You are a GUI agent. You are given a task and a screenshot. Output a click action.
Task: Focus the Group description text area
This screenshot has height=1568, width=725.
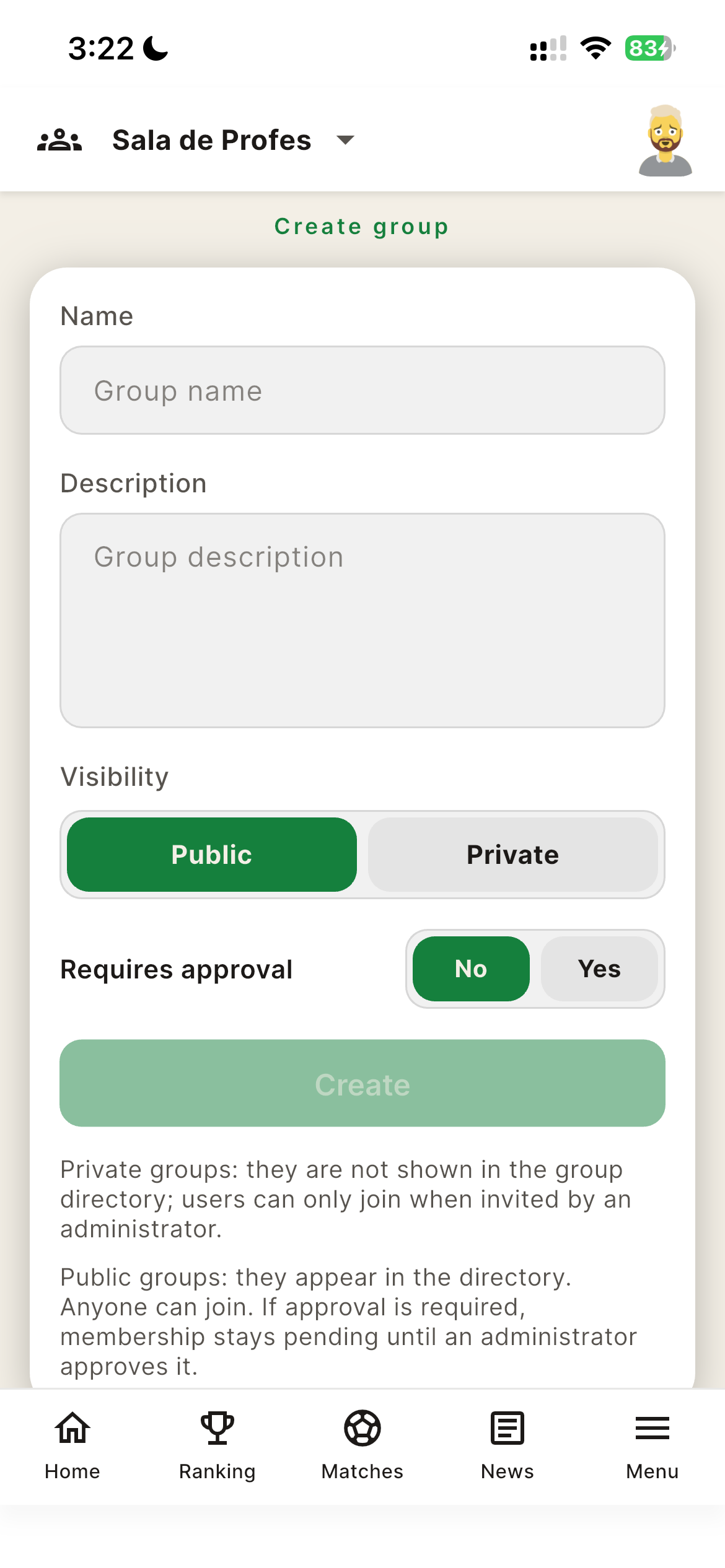coord(362,621)
